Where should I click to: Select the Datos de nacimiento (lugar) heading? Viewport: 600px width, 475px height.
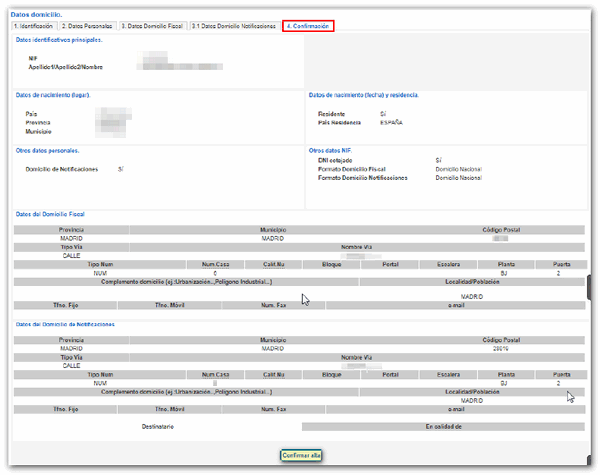pyautogui.click(x=53, y=95)
